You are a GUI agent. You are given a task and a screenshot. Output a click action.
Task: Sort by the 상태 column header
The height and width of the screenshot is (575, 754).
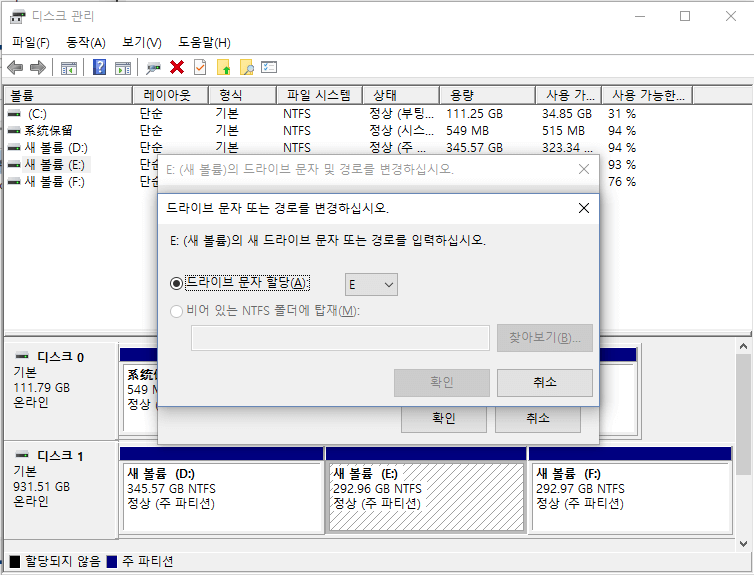click(x=401, y=95)
